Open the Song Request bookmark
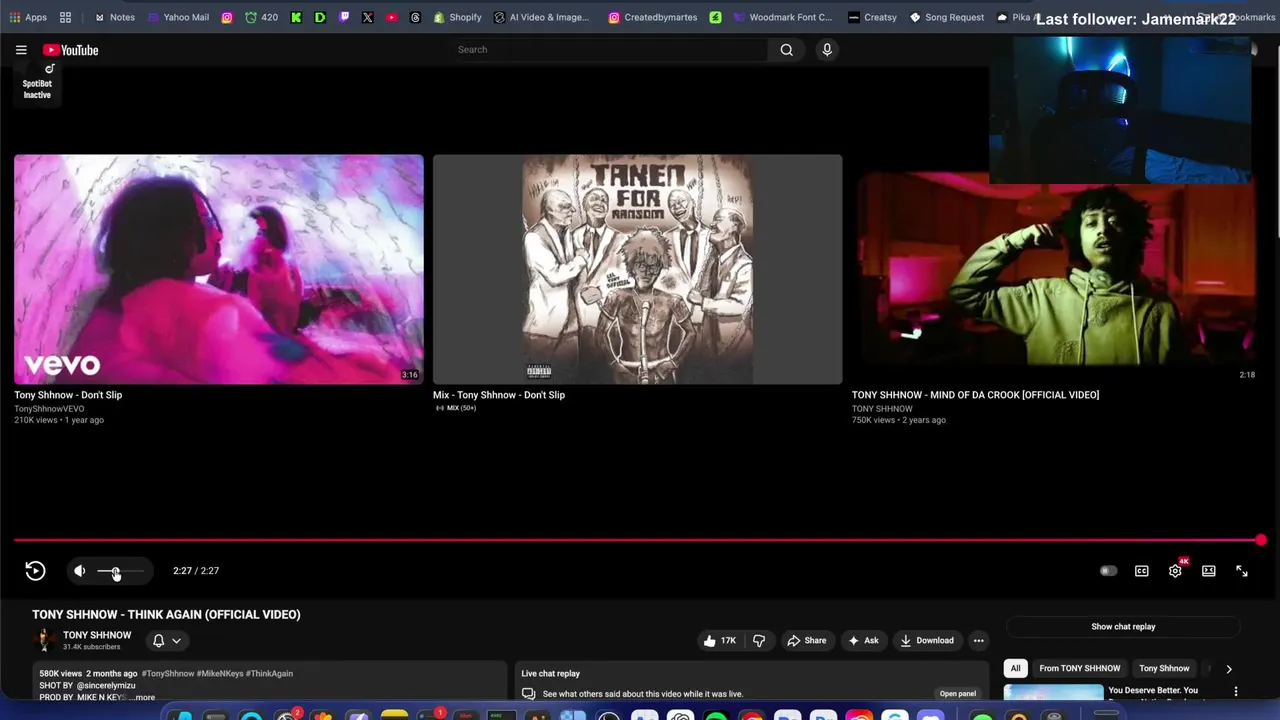This screenshot has width=1280, height=720. (x=946, y=17)
